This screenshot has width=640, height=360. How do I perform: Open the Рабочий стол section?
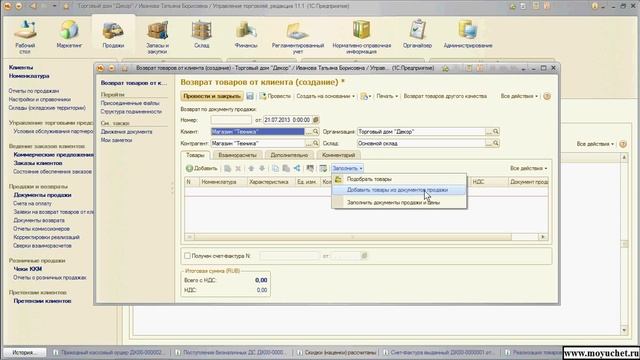point(25,38)
